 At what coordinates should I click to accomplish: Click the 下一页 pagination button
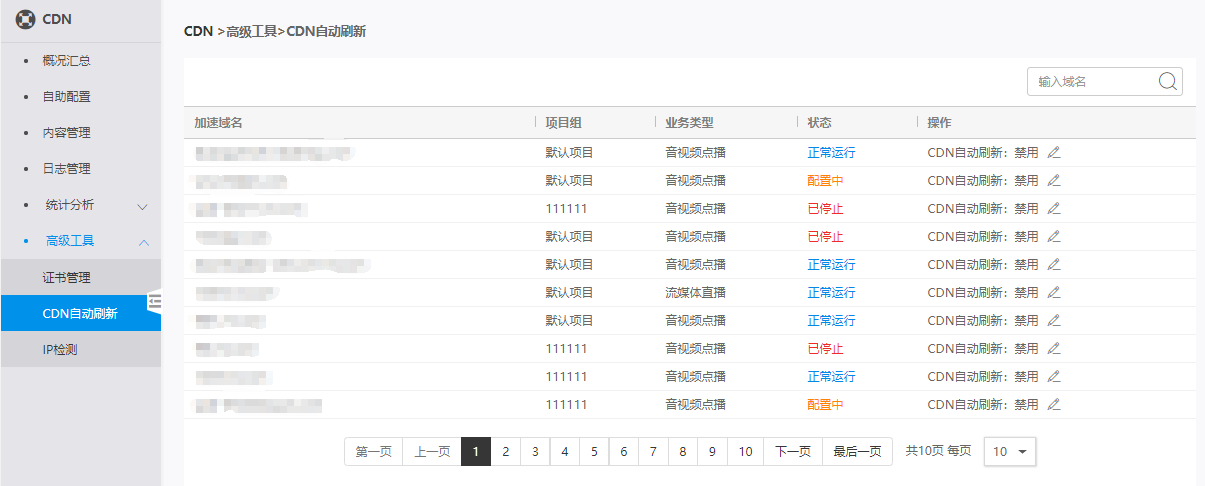[x=792, y=452]
